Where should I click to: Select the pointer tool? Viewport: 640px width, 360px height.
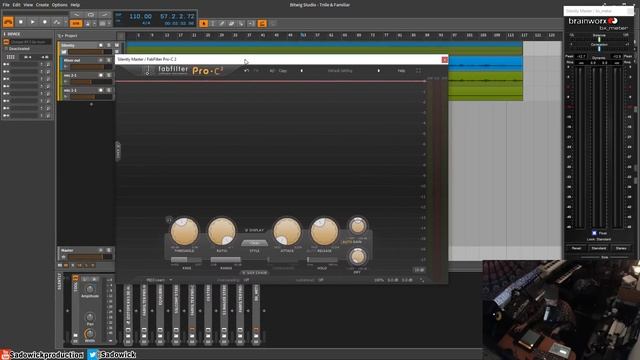tap(203, 24)
